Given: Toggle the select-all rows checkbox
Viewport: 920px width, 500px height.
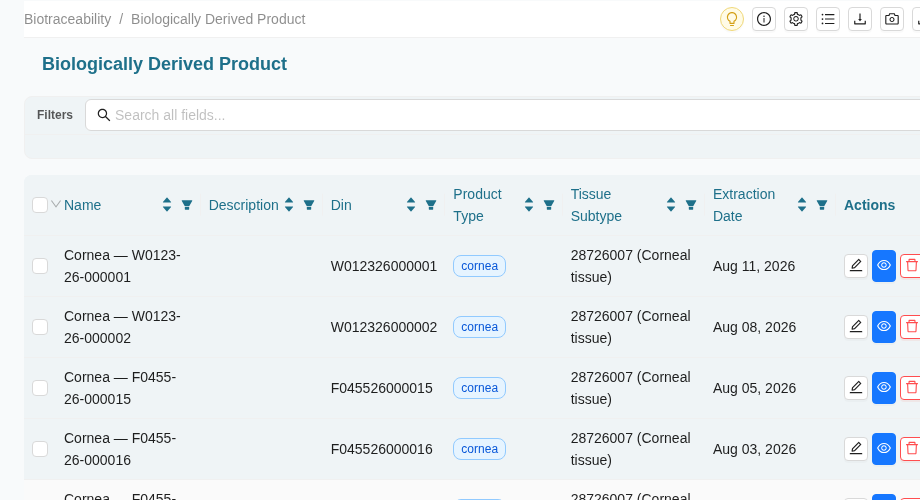Looking at the screenshot, I should [40, 205].
